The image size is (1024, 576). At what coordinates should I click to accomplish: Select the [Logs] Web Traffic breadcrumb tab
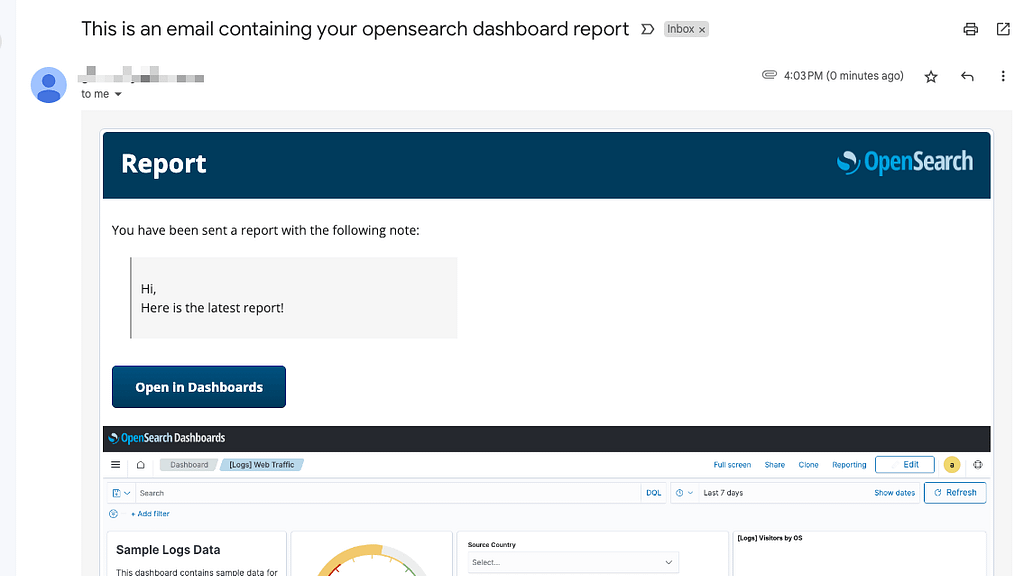261,464
